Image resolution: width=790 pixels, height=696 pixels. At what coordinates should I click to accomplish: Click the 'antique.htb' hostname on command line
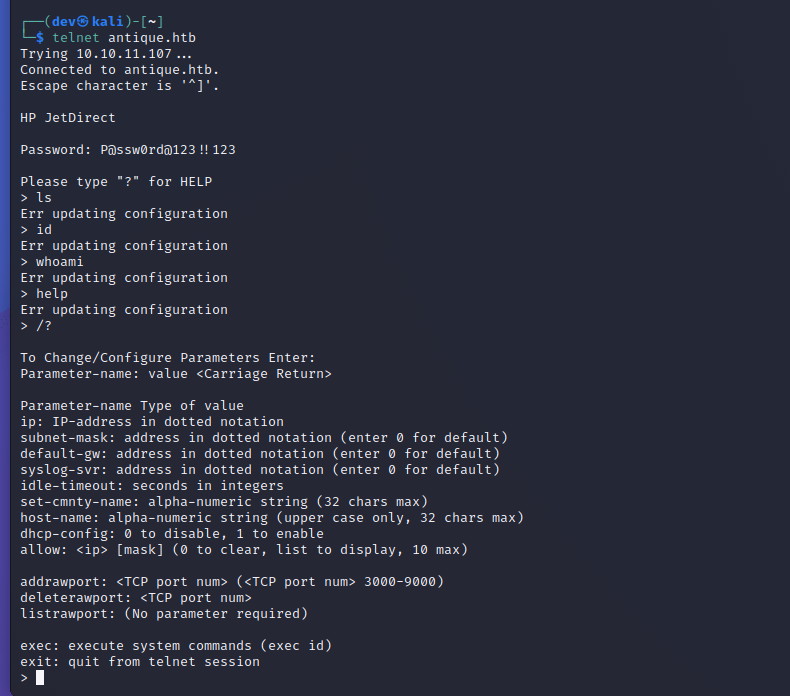click(x=152, y=38)
